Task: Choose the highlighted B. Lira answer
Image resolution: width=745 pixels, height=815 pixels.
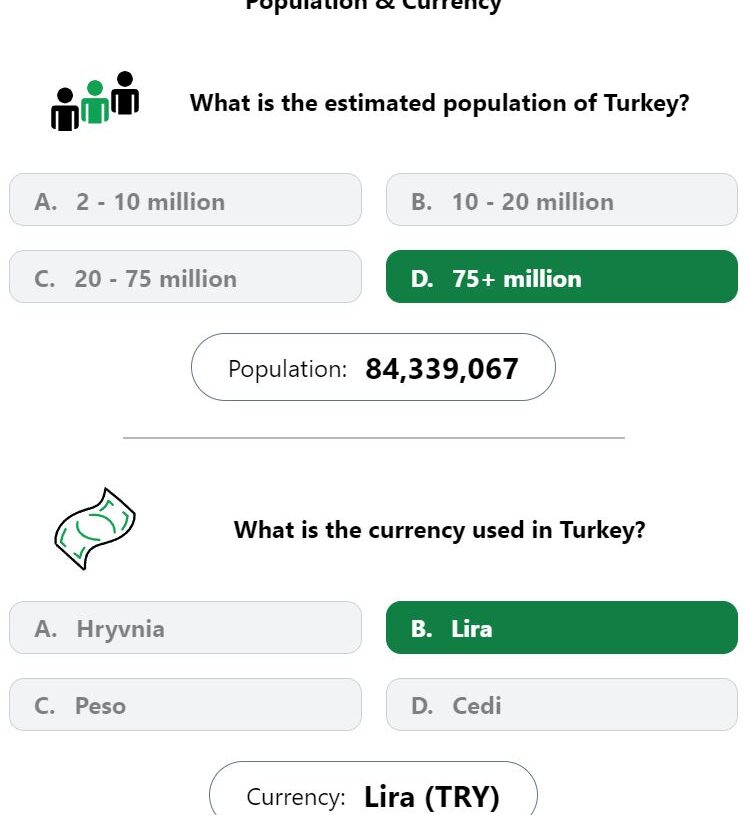Action: point(561,627)
